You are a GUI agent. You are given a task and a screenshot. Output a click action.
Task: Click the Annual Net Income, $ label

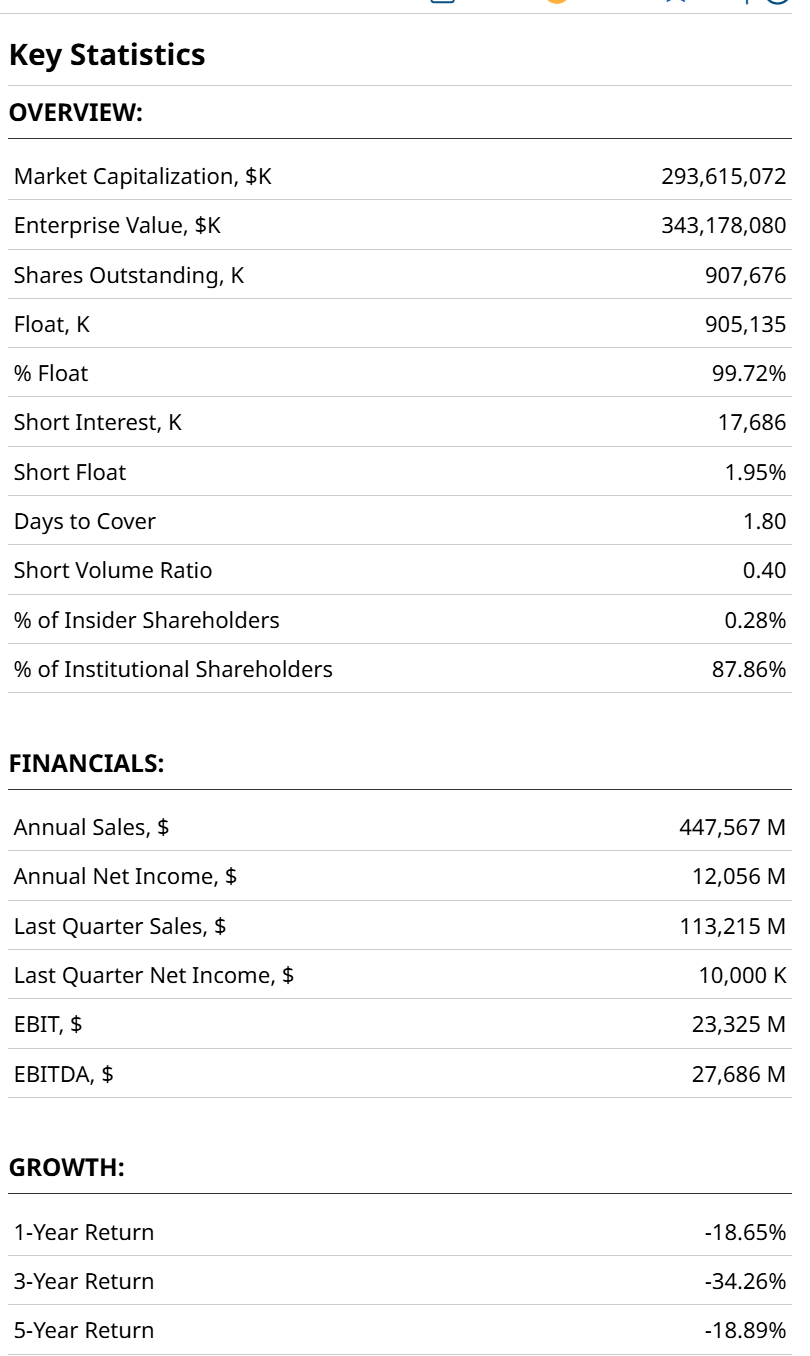coord(125,877)
